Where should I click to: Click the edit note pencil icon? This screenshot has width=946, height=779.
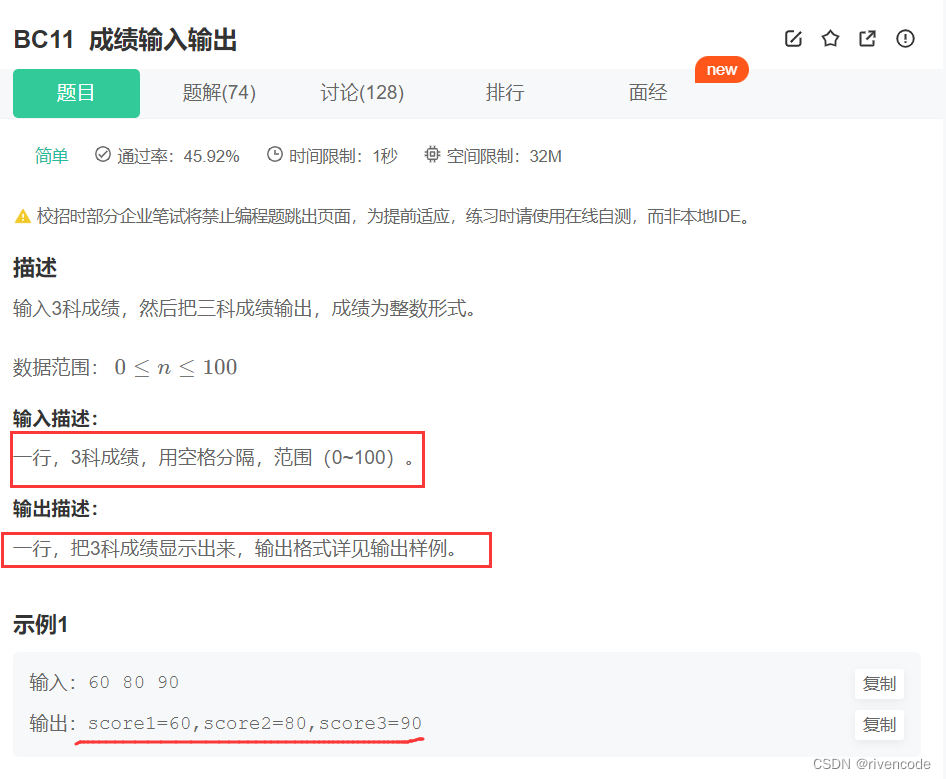793,39
